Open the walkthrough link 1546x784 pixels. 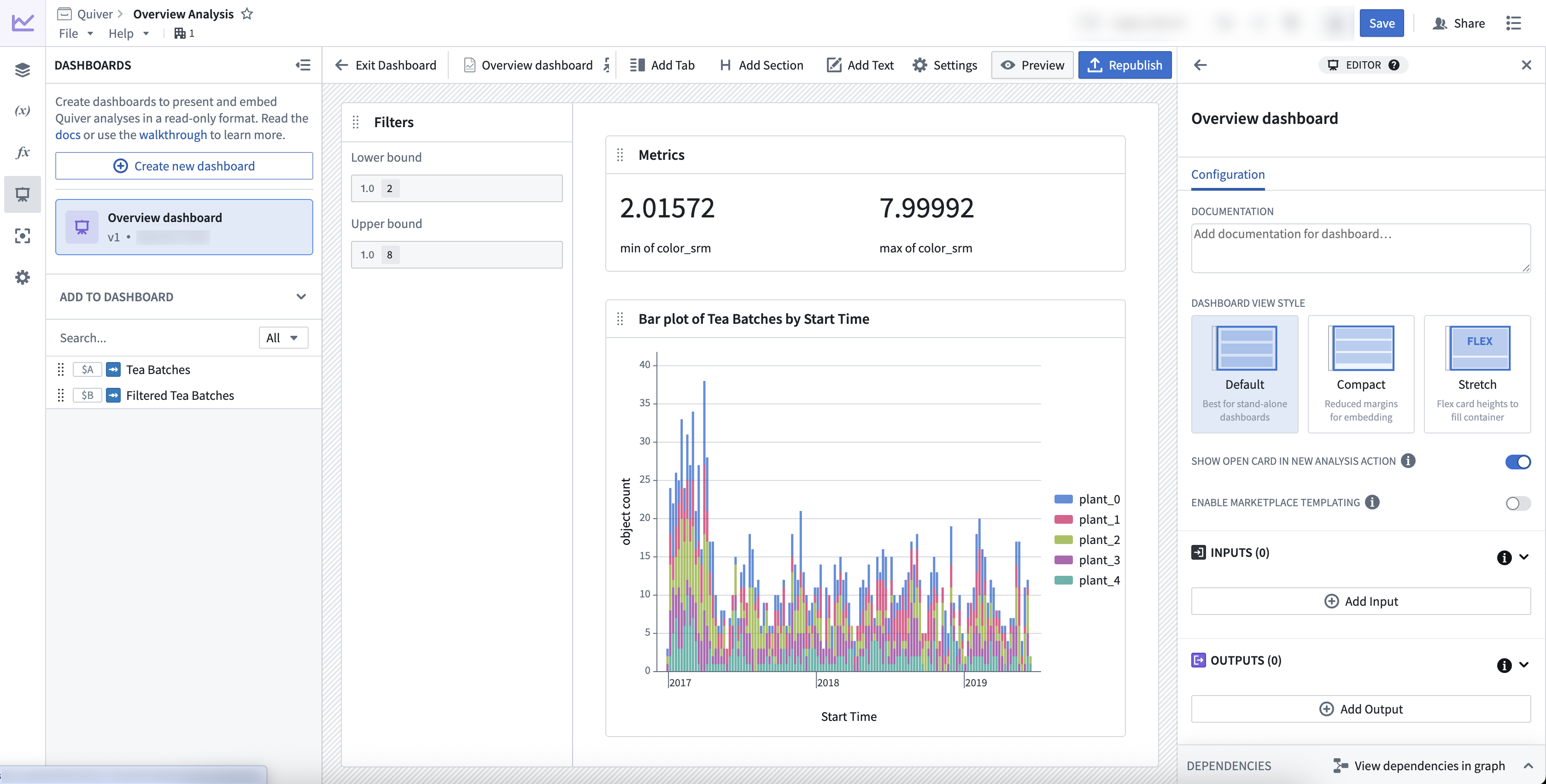173,135
